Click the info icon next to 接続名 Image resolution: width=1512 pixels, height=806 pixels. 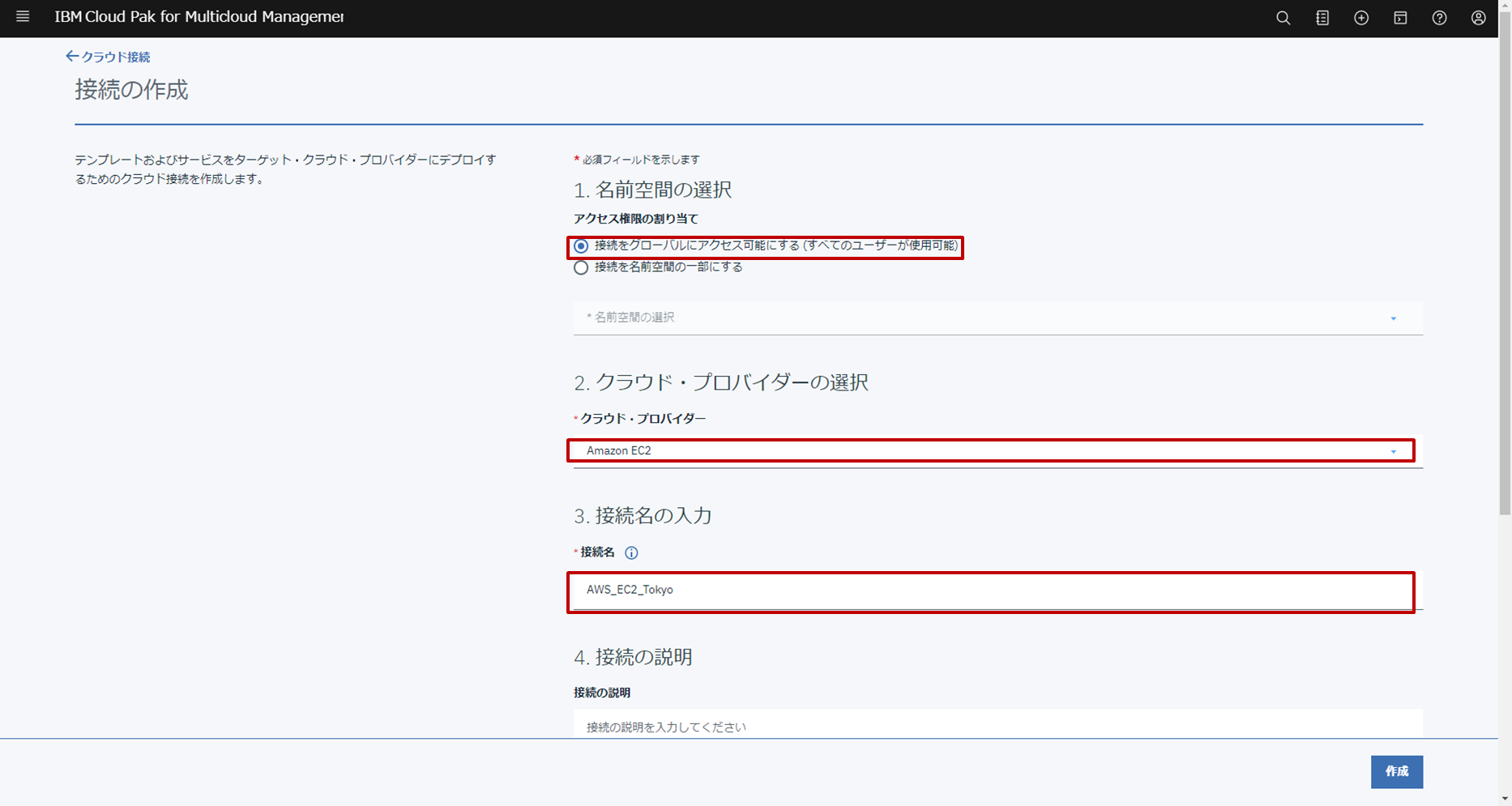pos(631,553)
